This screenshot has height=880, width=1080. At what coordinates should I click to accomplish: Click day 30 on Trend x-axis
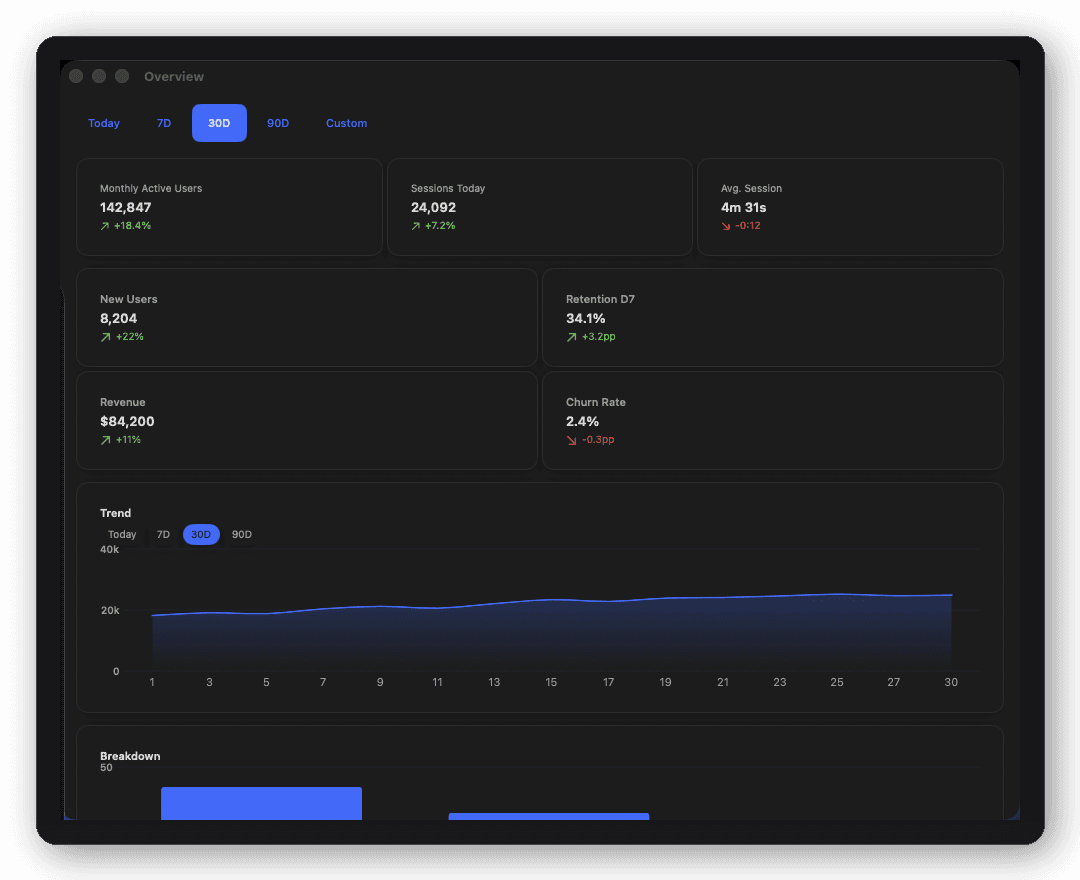(x=951, y=682)
